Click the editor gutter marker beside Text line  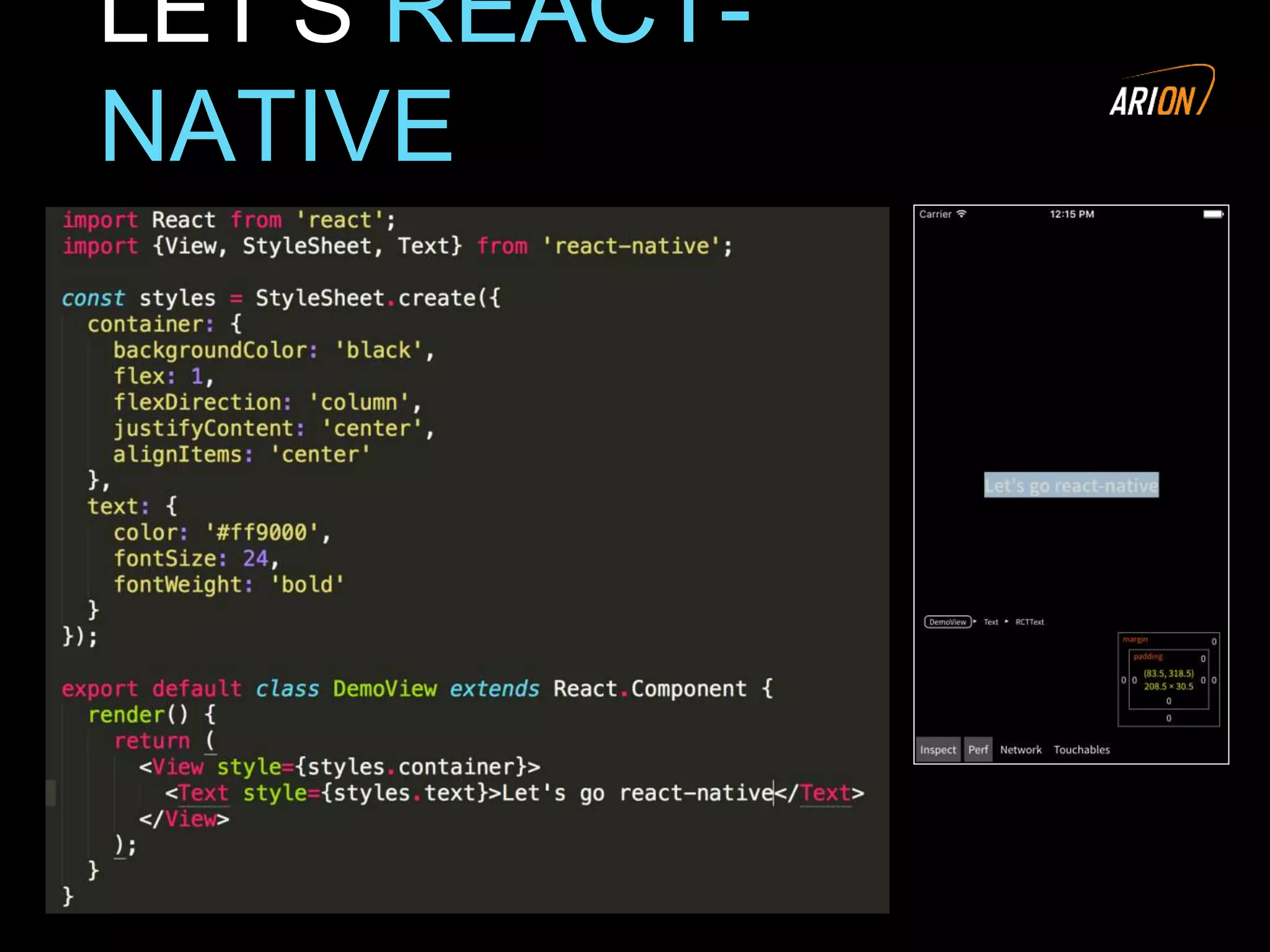51,793
